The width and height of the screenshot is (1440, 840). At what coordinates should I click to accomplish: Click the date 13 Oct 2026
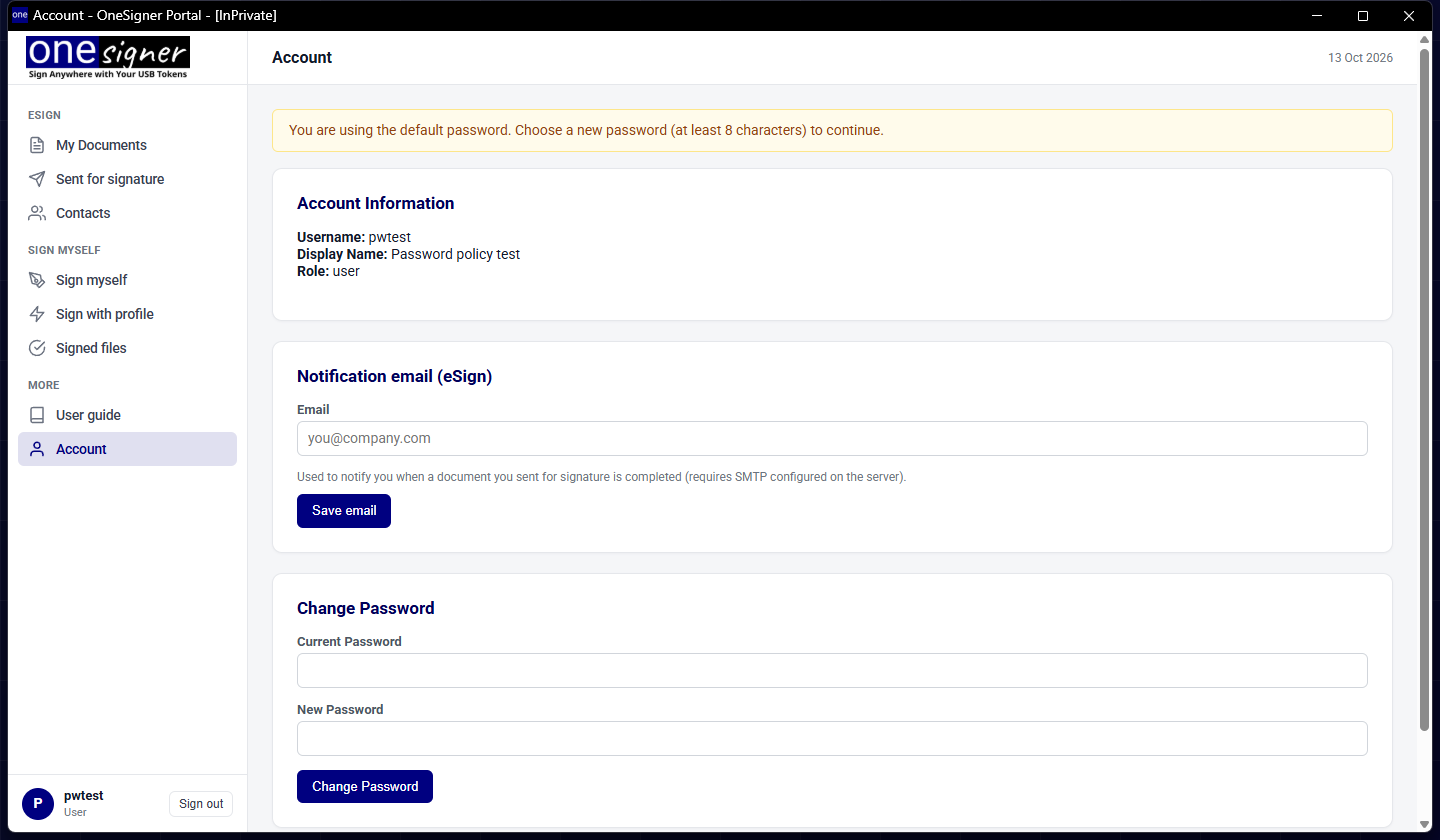(1360, 58)
